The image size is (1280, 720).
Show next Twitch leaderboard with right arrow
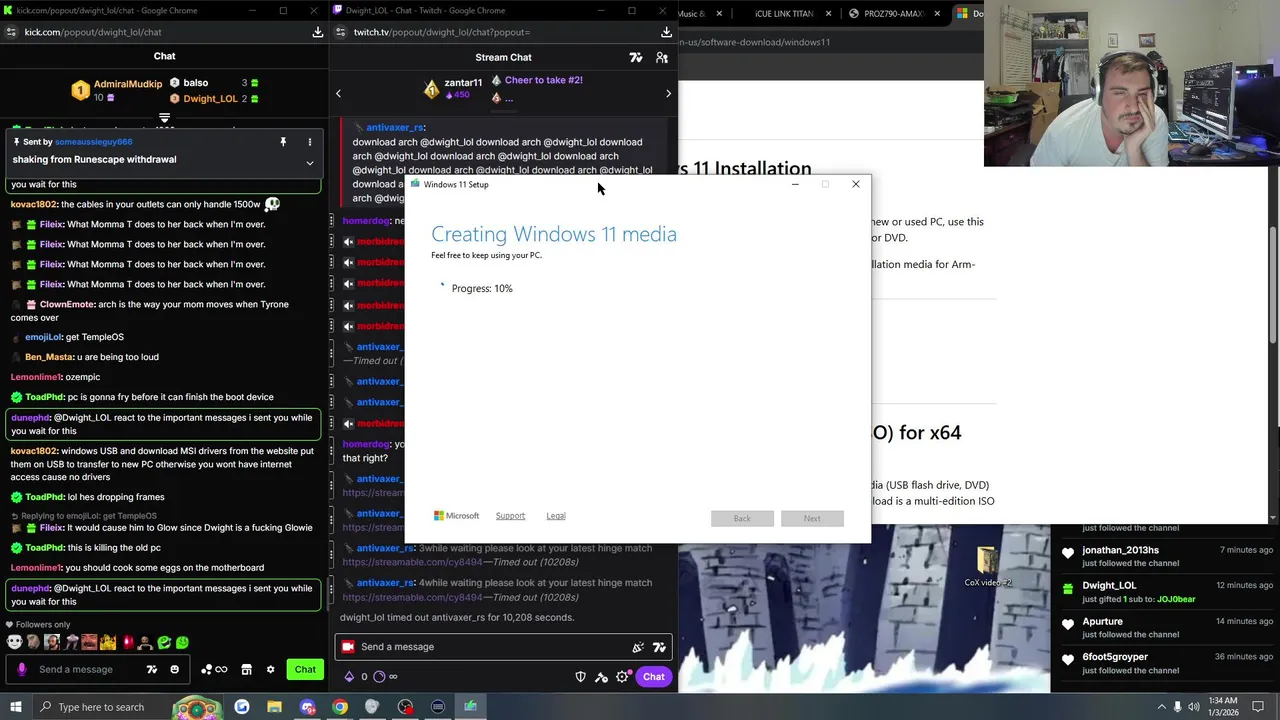669,93
